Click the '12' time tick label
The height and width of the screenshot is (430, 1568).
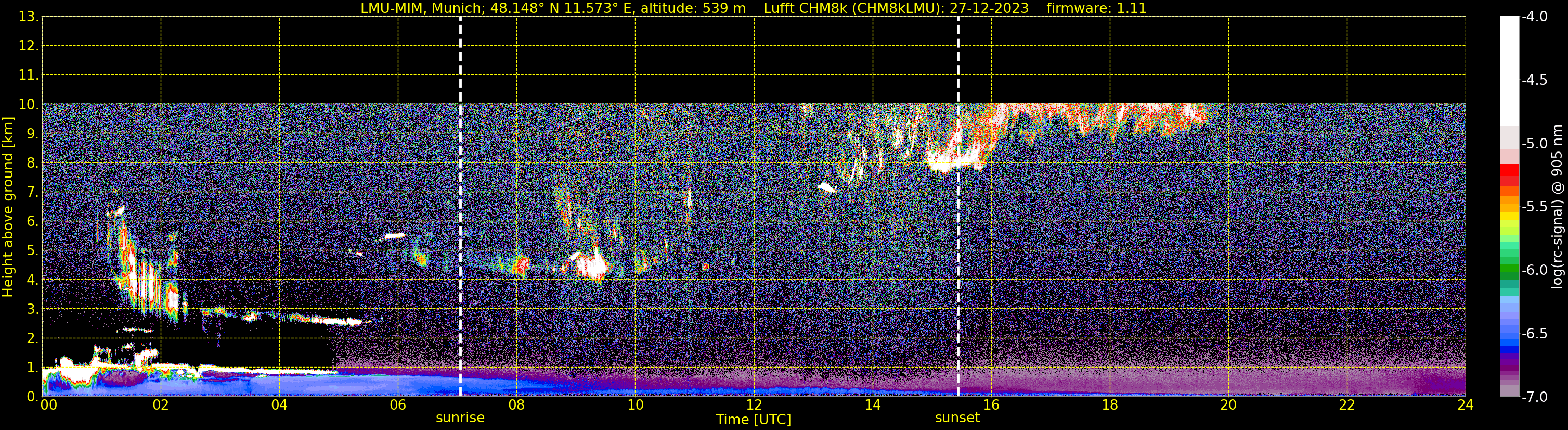tap(754, 405)
